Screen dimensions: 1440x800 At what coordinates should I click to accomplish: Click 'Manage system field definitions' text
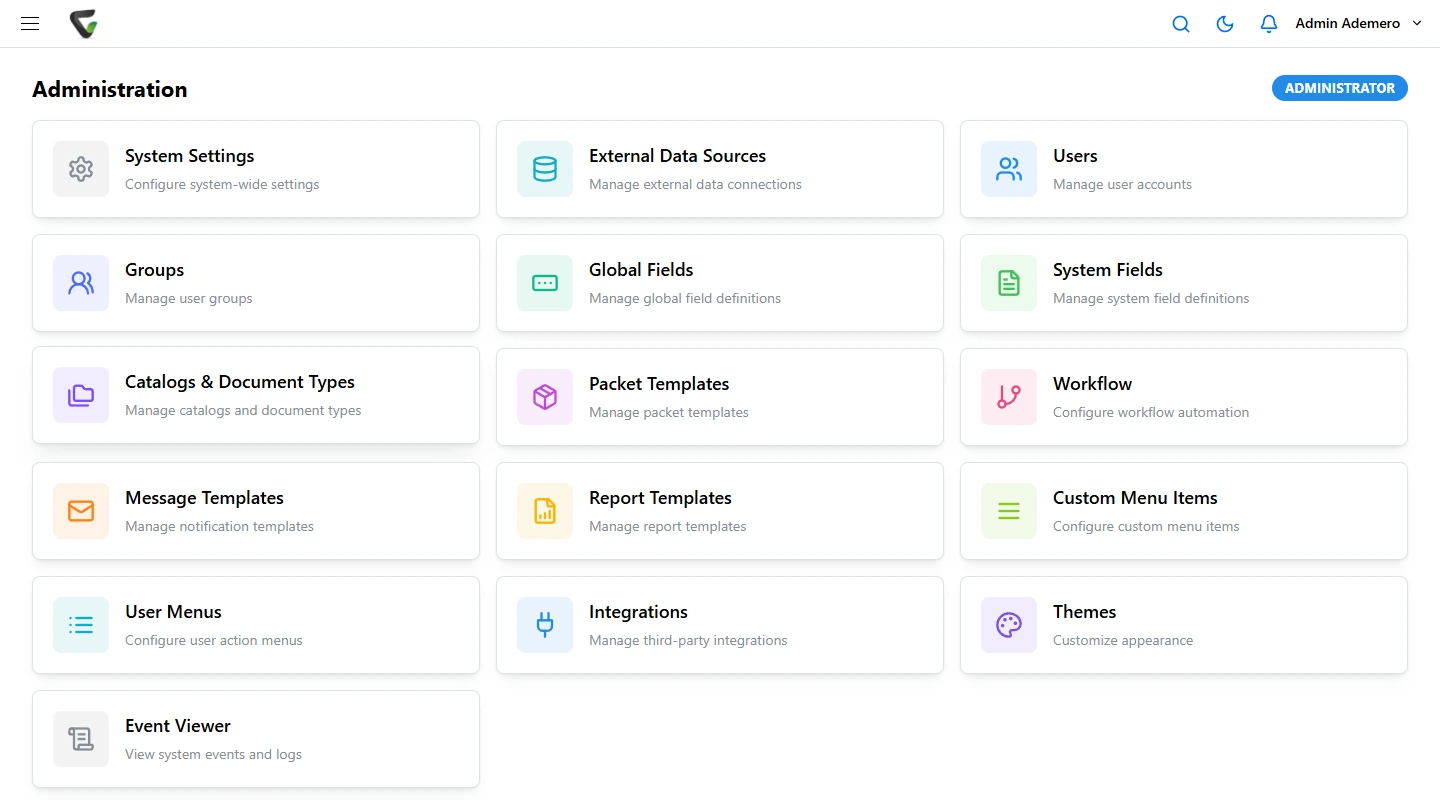[x=1151, y=298]
